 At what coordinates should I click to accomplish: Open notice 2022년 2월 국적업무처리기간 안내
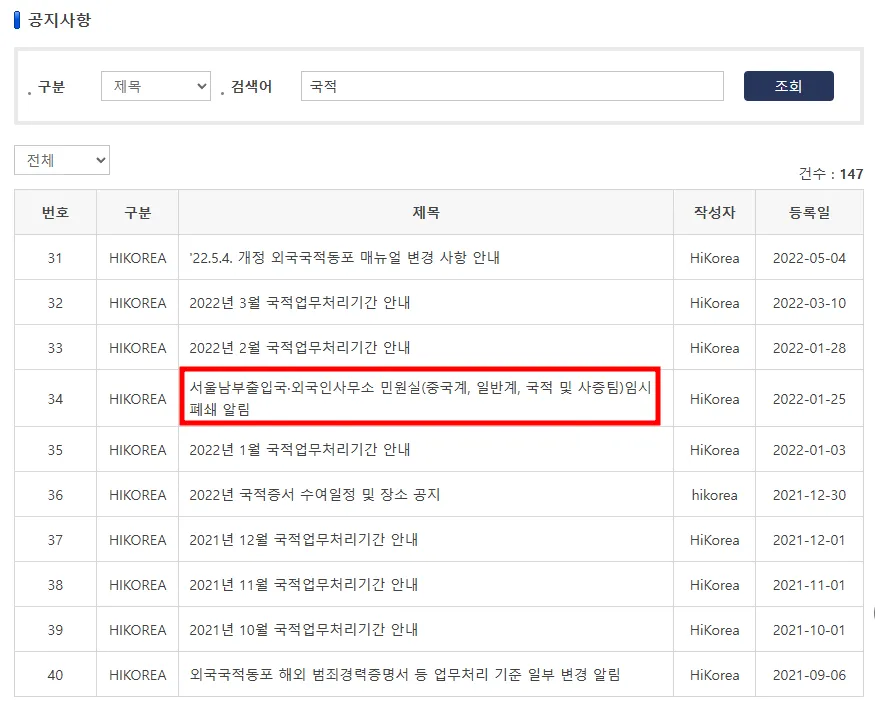(x=300, y=348)
